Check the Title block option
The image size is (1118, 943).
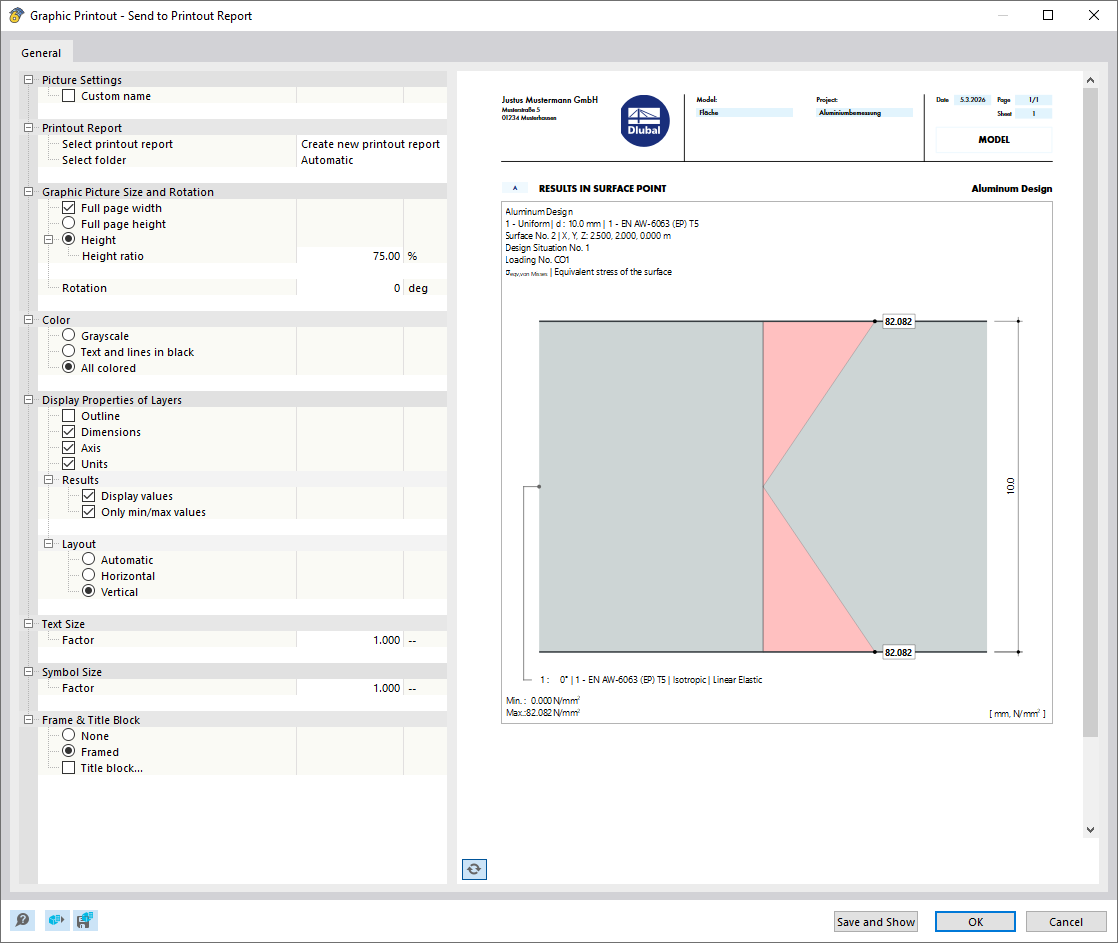tap(68, 767)
